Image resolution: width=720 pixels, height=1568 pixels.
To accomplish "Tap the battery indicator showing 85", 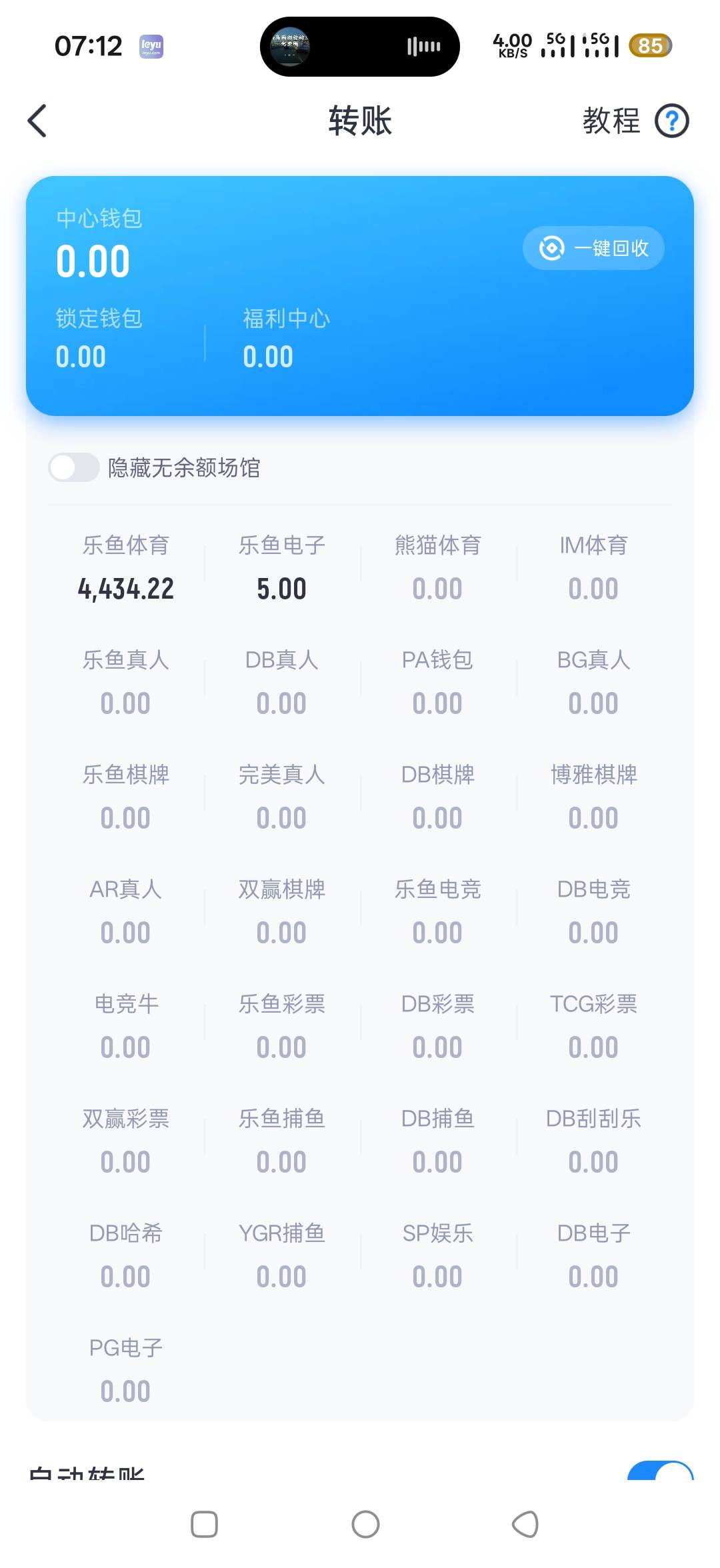I will (x=650, y=45).
